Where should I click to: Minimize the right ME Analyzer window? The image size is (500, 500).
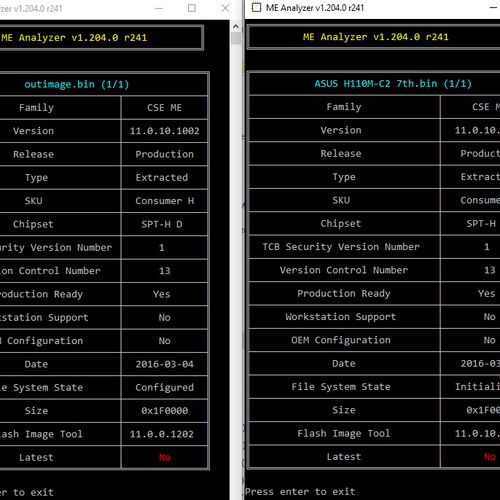[493, 8]
